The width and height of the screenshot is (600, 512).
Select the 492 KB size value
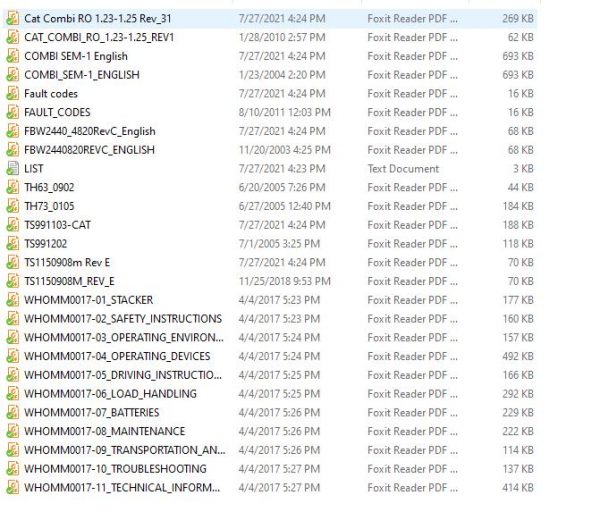(518, 356)
